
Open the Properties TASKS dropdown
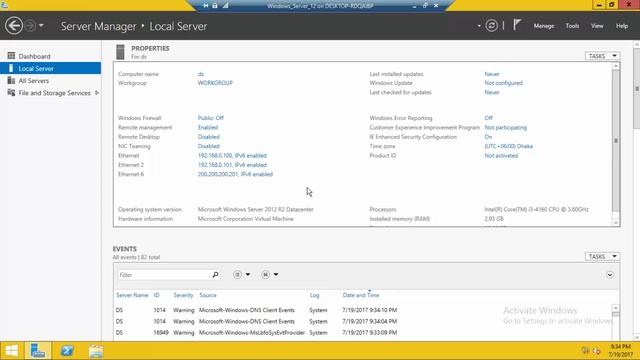click(x=602, y=56)
